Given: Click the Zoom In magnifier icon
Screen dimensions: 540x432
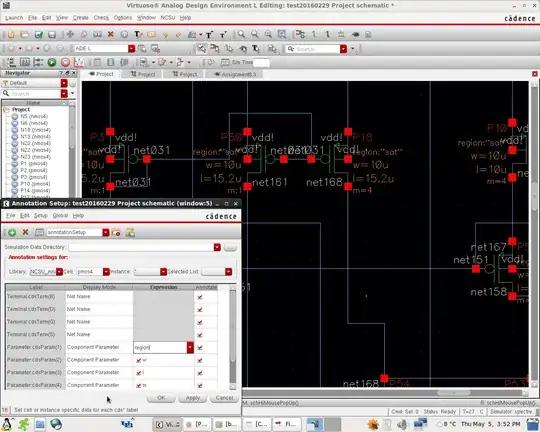Looking at the screenshot, I should click(241, 34).
